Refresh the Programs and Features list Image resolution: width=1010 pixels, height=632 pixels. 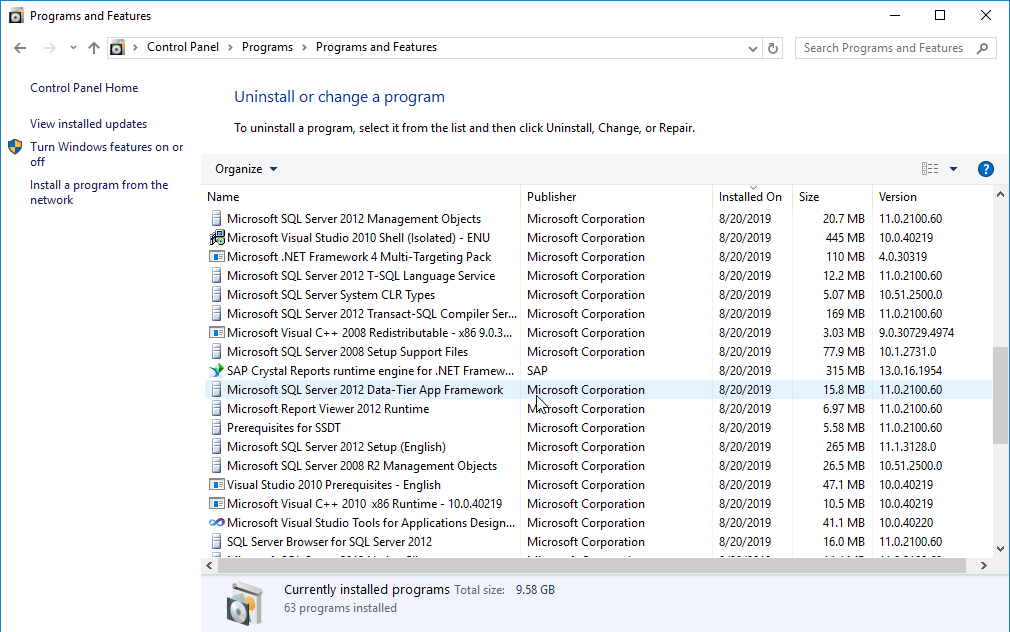tap(773, 48)
